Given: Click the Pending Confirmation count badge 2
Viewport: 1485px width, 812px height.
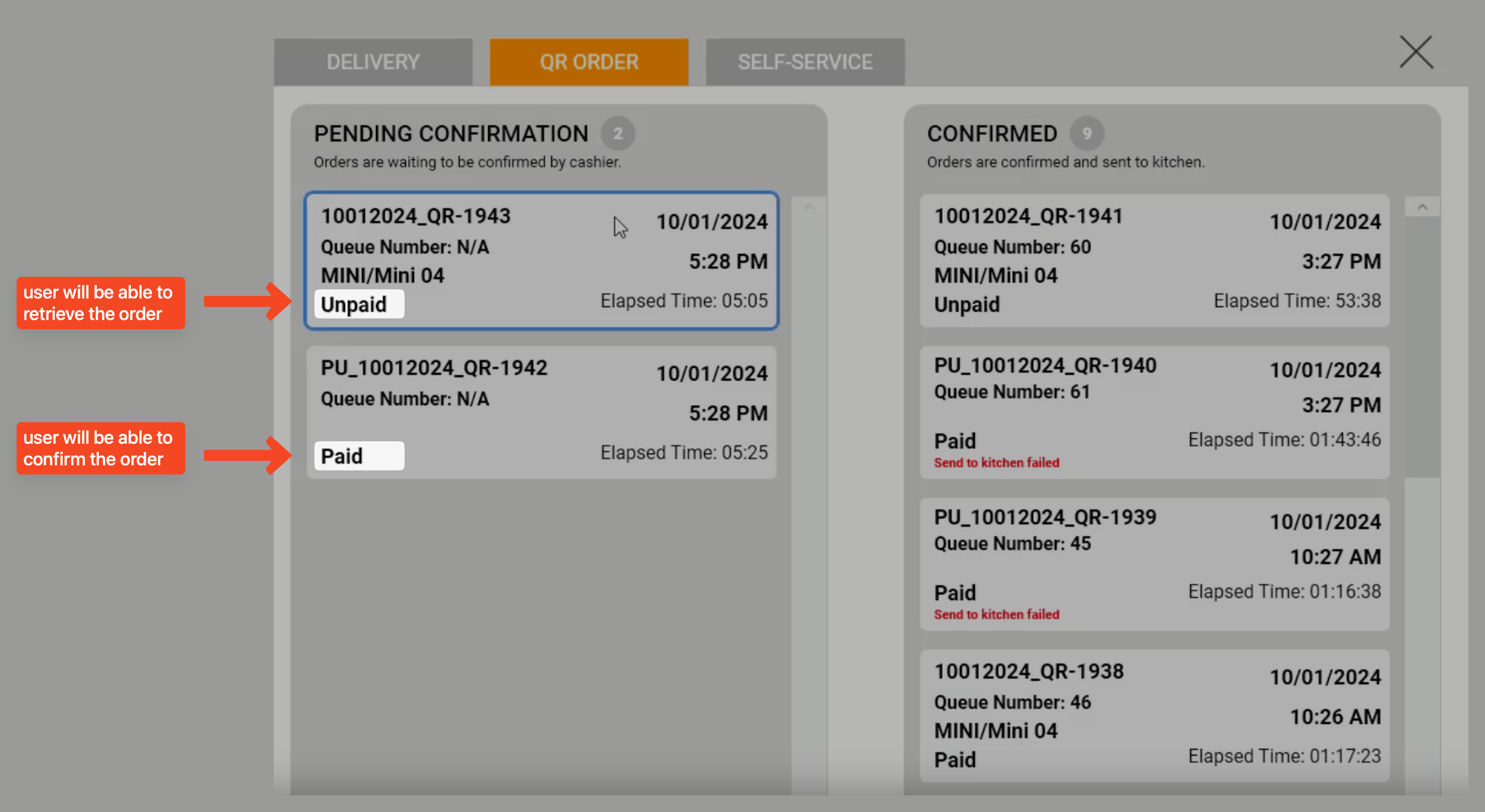Looking at the screenshot, I should pyautogui.click(x=617, y=134).
